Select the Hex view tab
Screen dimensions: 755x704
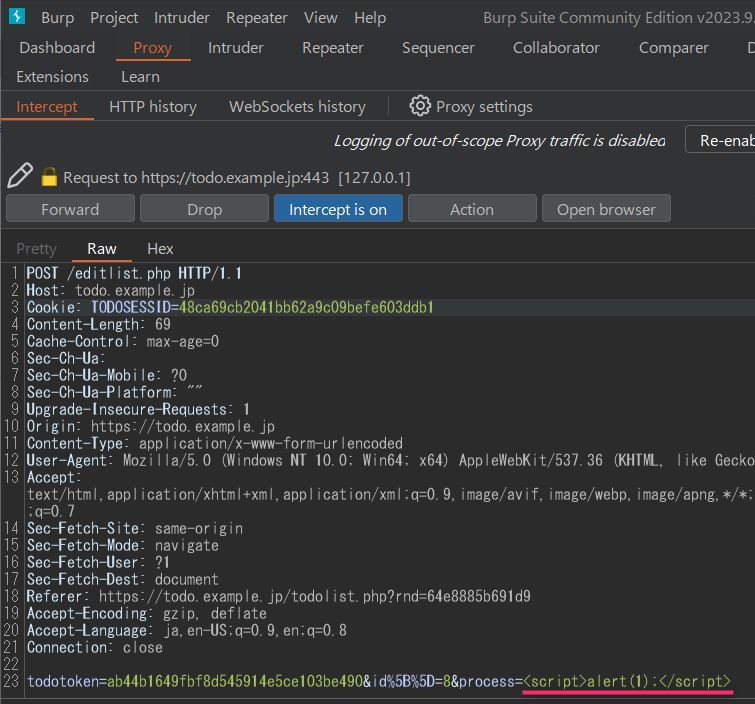click(x=160, y=248)
